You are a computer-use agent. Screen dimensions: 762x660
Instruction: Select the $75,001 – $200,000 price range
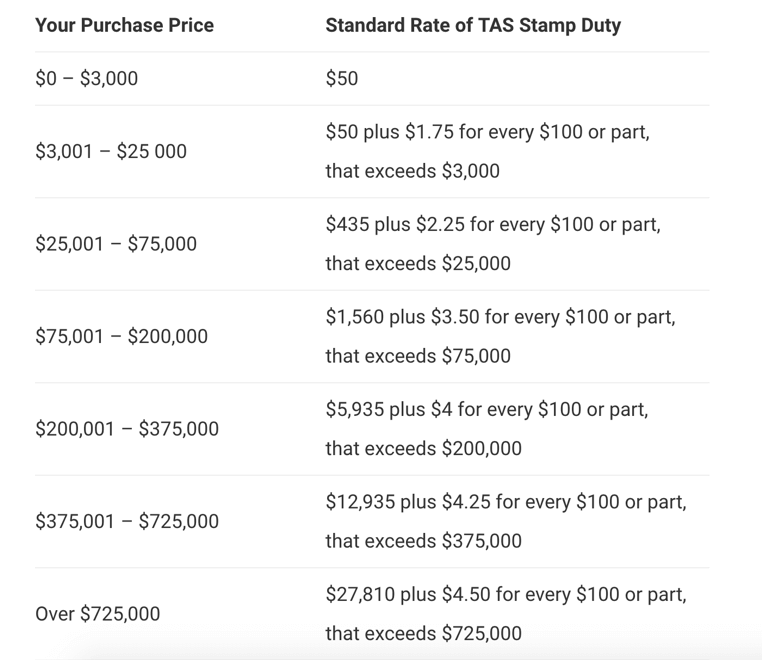pyautogui.click(x=121, y=336)
